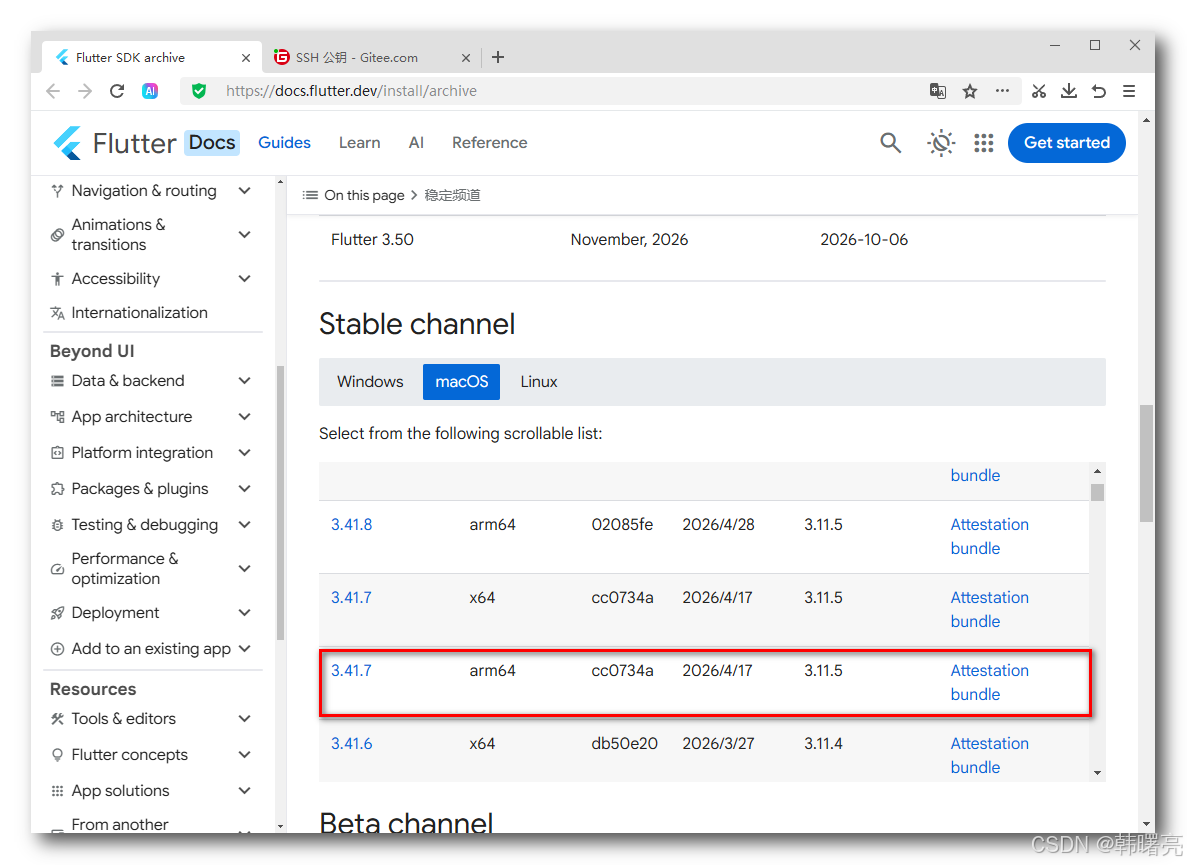
Task: Click the Deployment rocket icon
Action: 58,613
